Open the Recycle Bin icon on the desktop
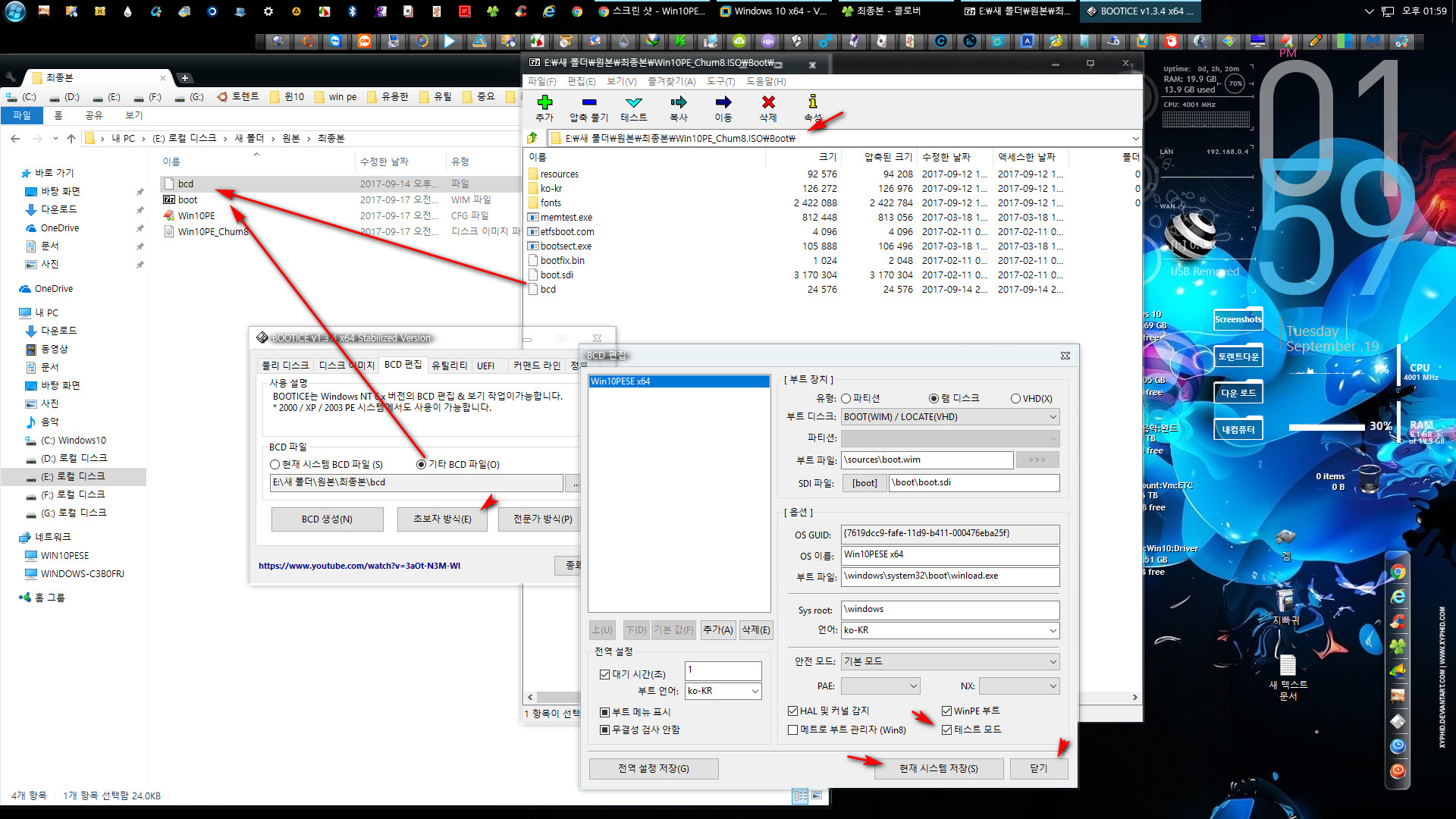The image size is (1456, 819). click(1369, 481)
